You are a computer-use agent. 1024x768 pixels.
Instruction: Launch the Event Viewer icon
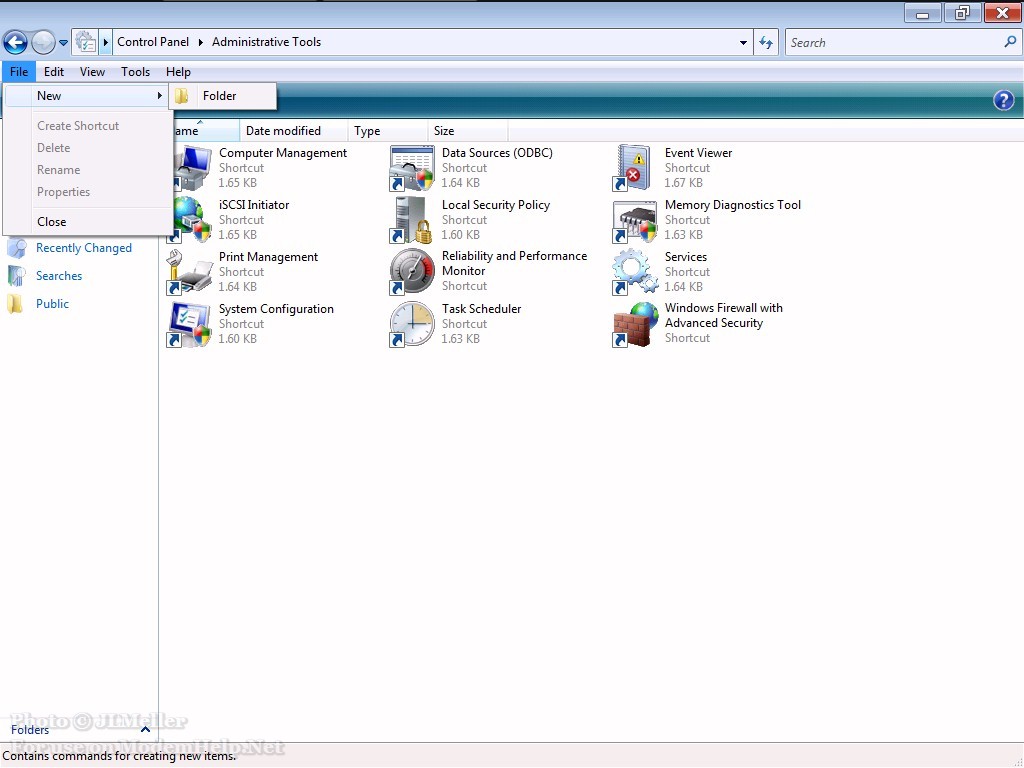[x=633, y=168]
